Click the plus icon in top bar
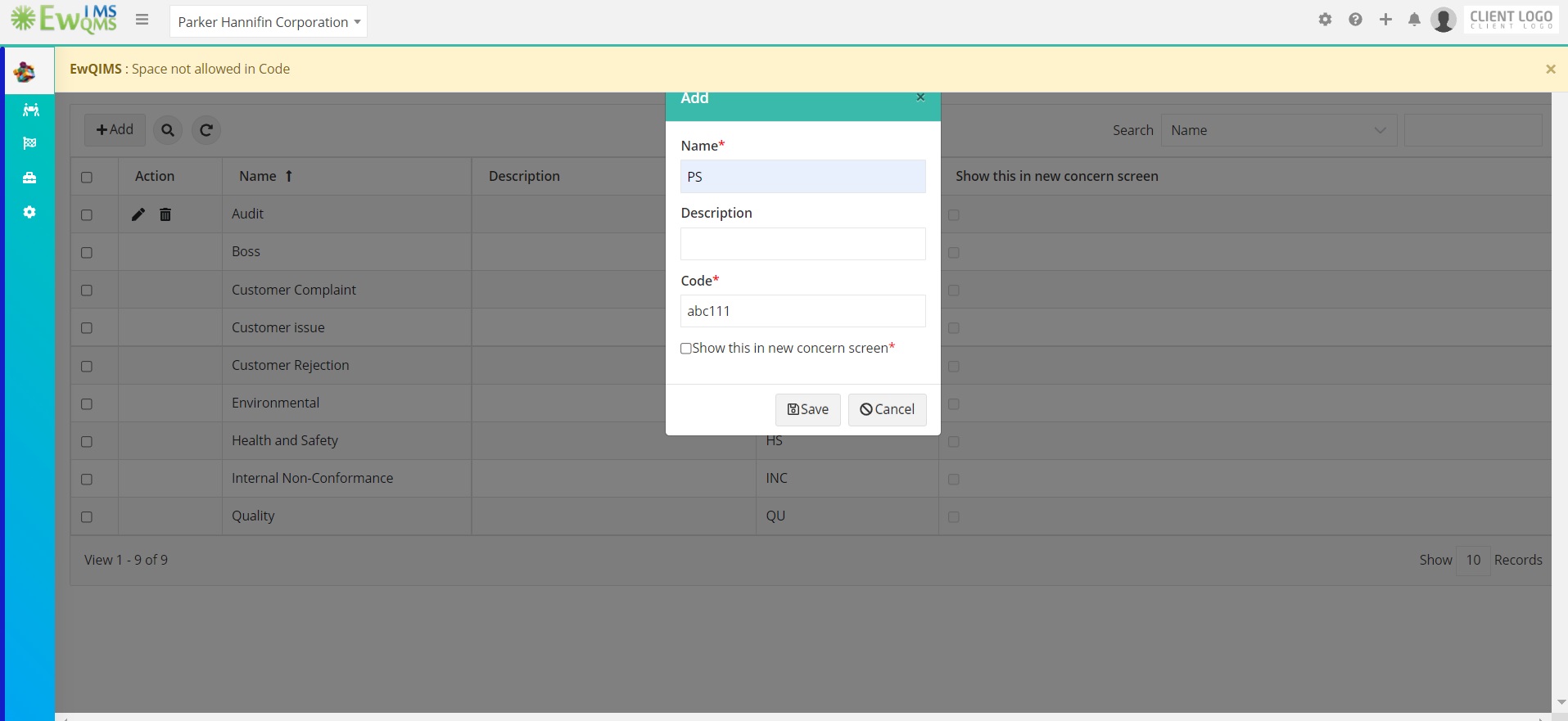Image resolution: width=1568 pixels, height=721 pixels. 1385,20
